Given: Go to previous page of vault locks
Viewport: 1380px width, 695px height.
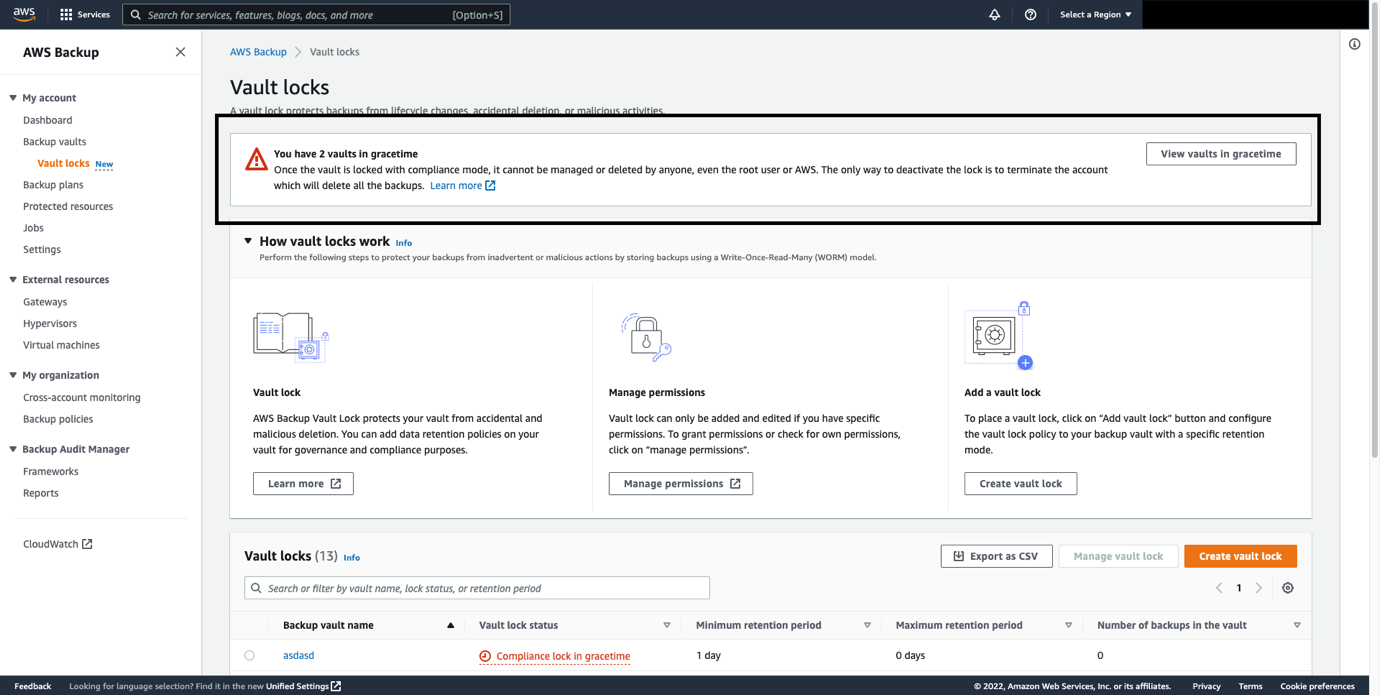Looking at the screenshot, I should pyautogui.click(x=1219, y=588).
